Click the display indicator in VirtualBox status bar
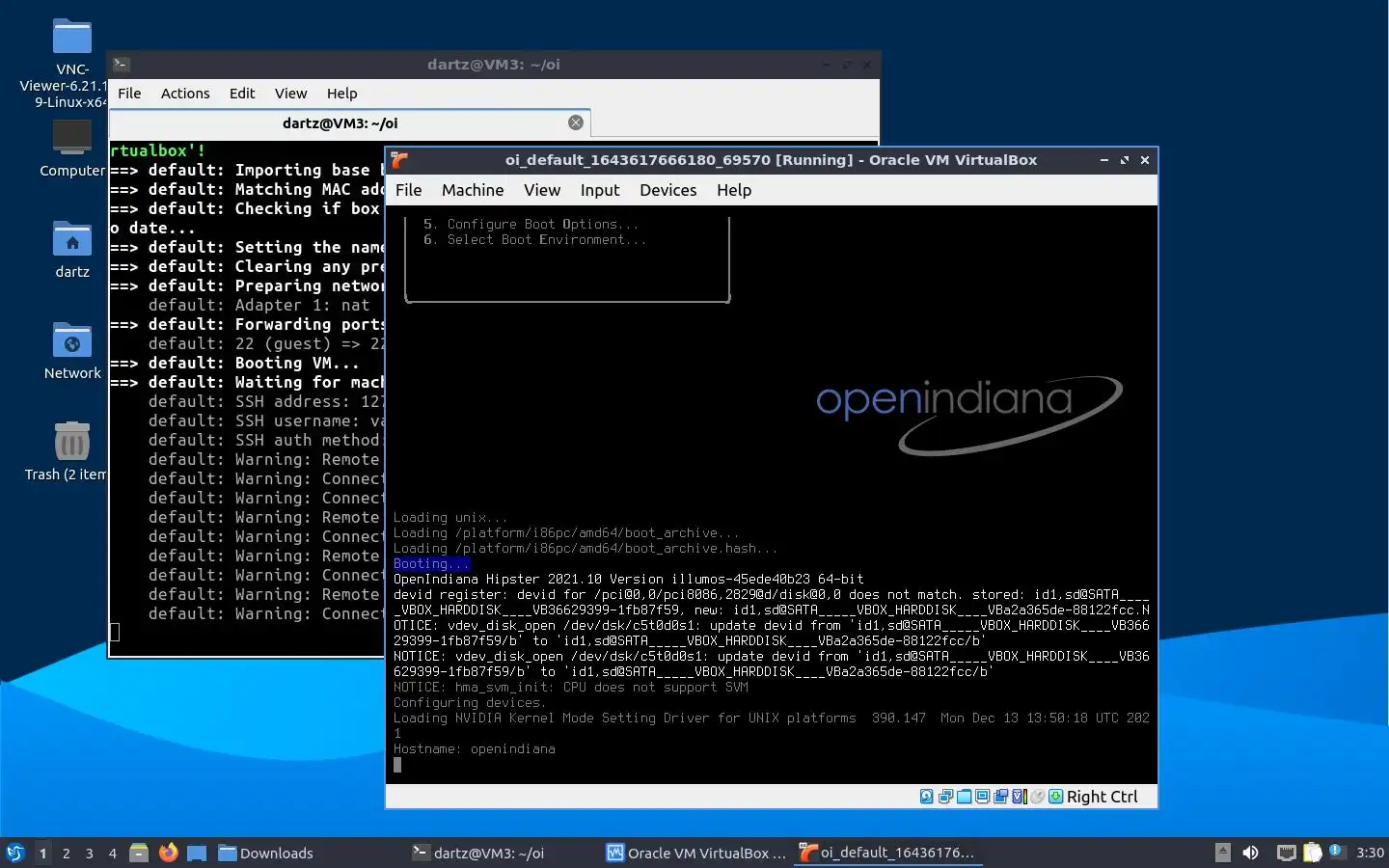Image resolution: width=1389 pixels, height=868 pixels. (982, 797)
